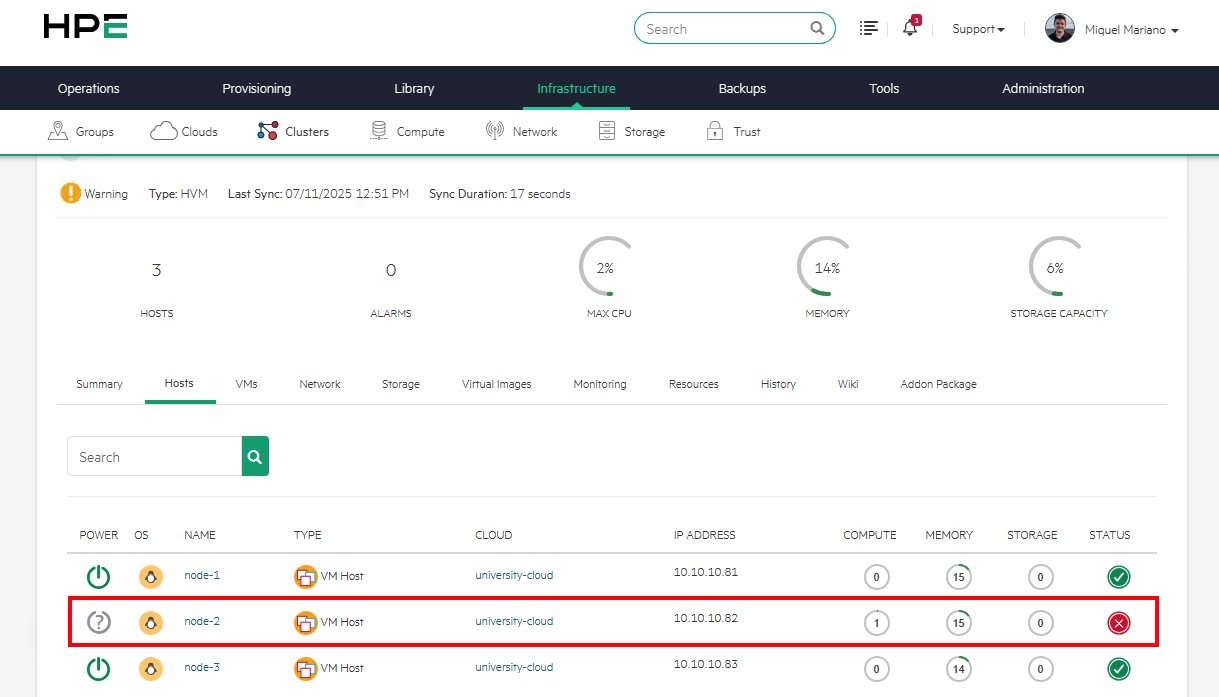Switch to the Monitoring tab

tap(599, 384)
